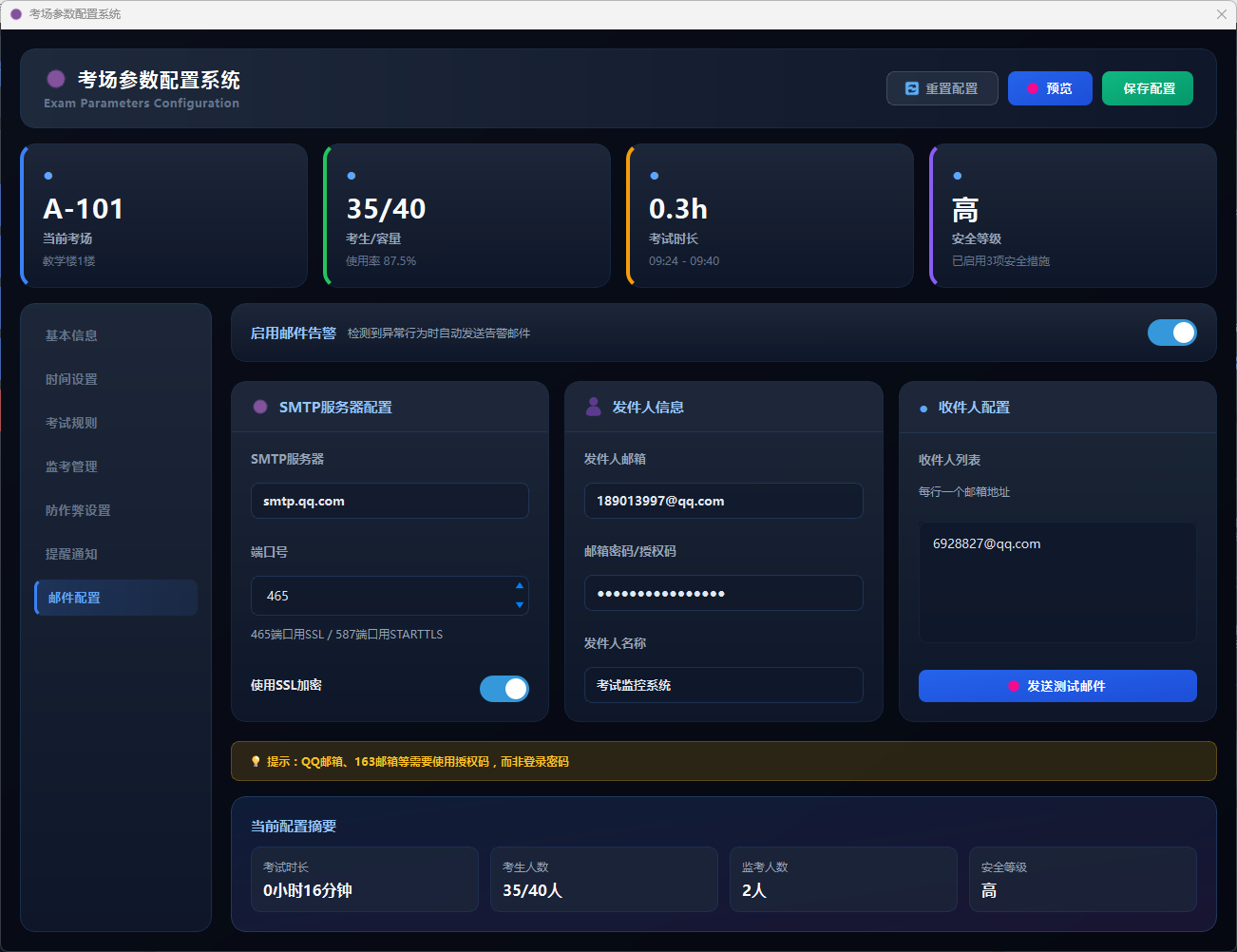Click the purple logo beside 考场参数配置系统 title
This screenshot has width=1237, height=952.
(56, 79)
